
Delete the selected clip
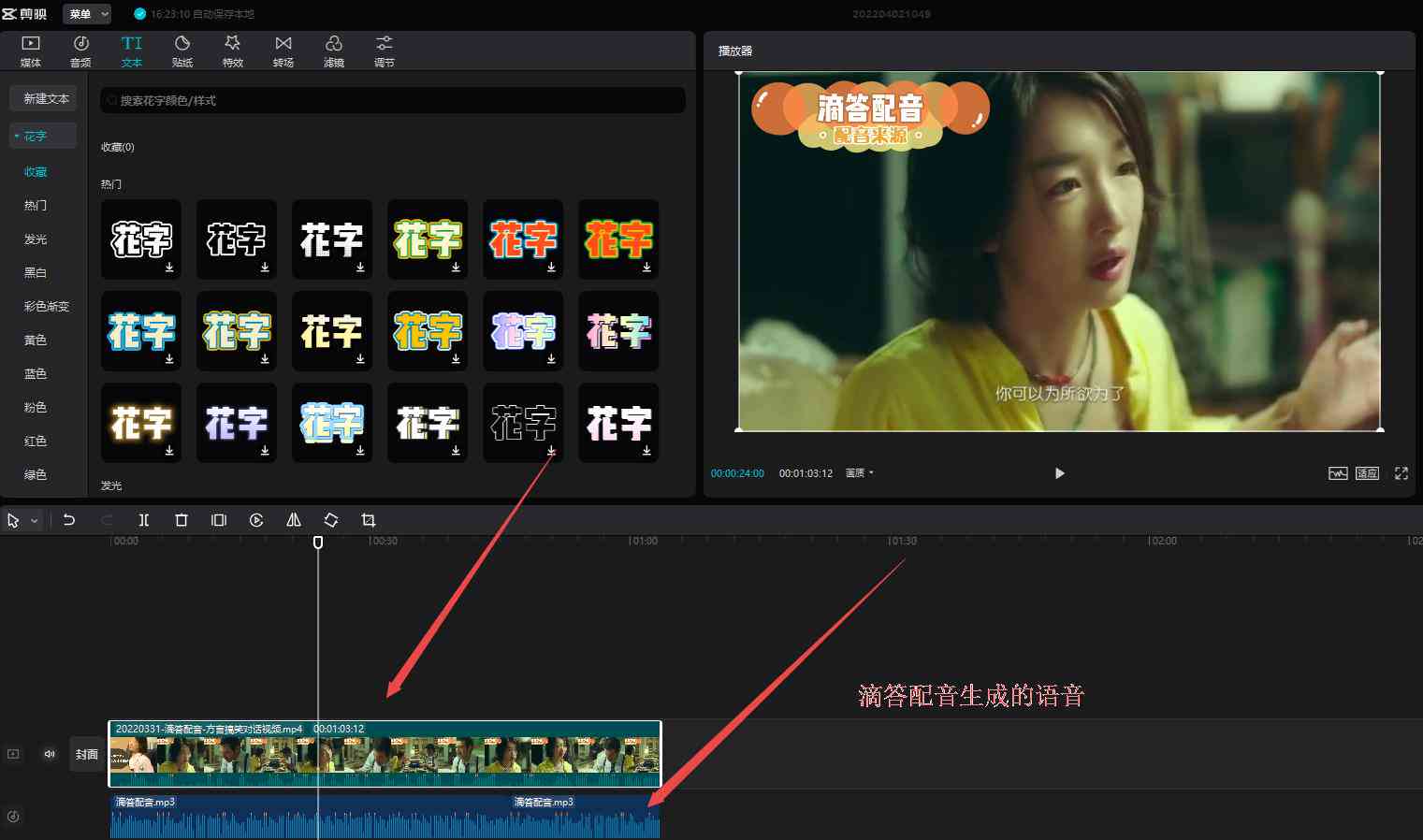click(182, 520)
